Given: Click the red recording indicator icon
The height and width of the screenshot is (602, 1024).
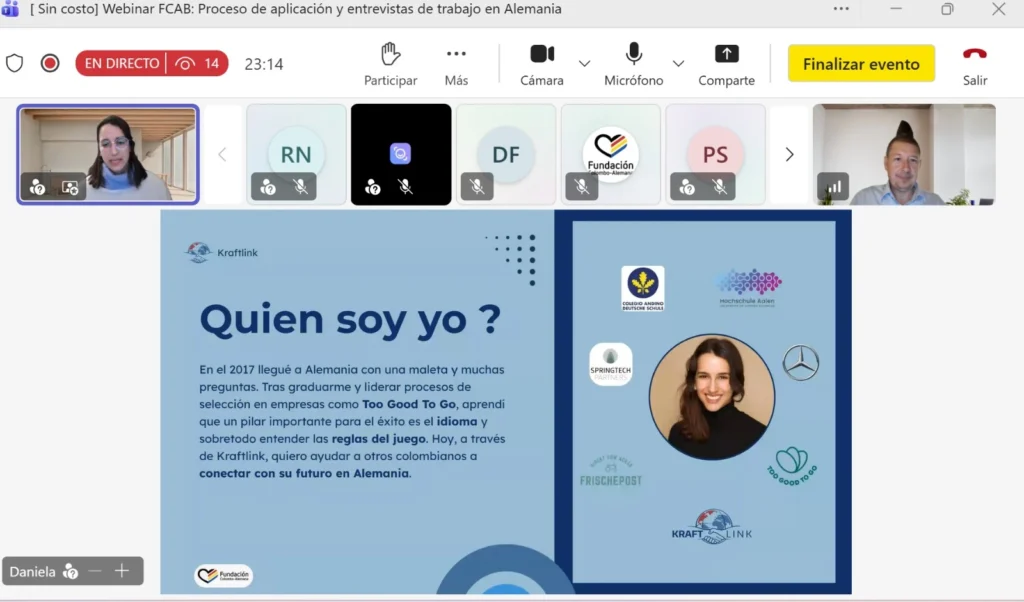Looking at the screenshot, I should 50,63.
